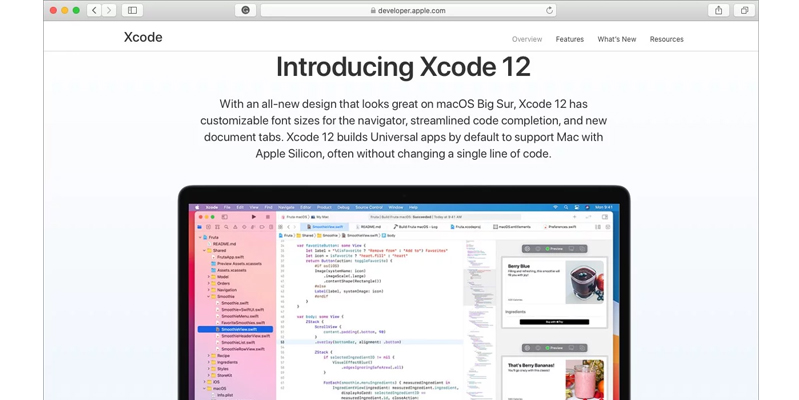The width and height of the screenshot is (799, 400).
Task: Click the Xcode title in page header
Action: [x=143, y=38]
